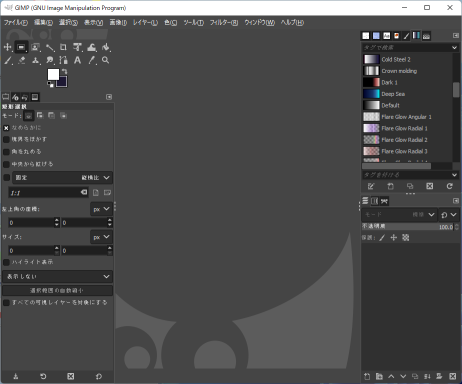This screenshot has height=384, width=462.
Task: Select the Smudge tool icon
Action: click(x=49, y=60)
